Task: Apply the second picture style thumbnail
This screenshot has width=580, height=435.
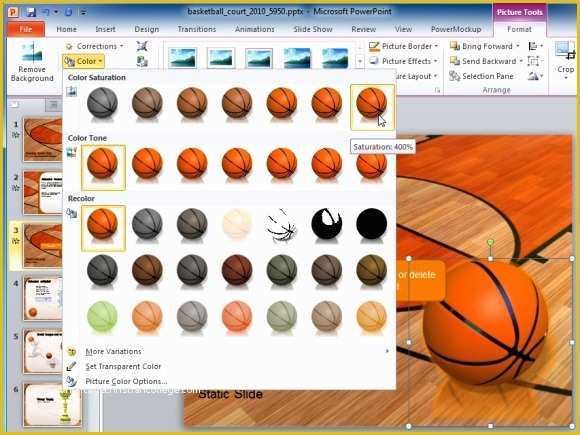Action: 221,58
